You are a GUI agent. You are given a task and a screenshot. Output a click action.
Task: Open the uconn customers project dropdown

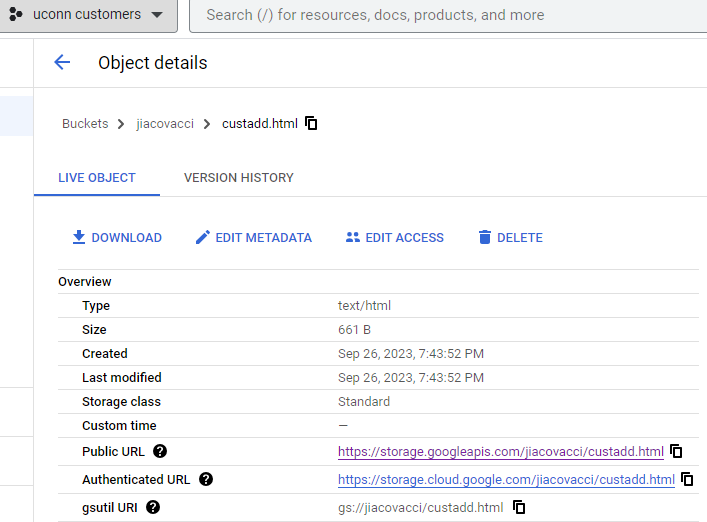pyautogui.click(x=87, y=15)
